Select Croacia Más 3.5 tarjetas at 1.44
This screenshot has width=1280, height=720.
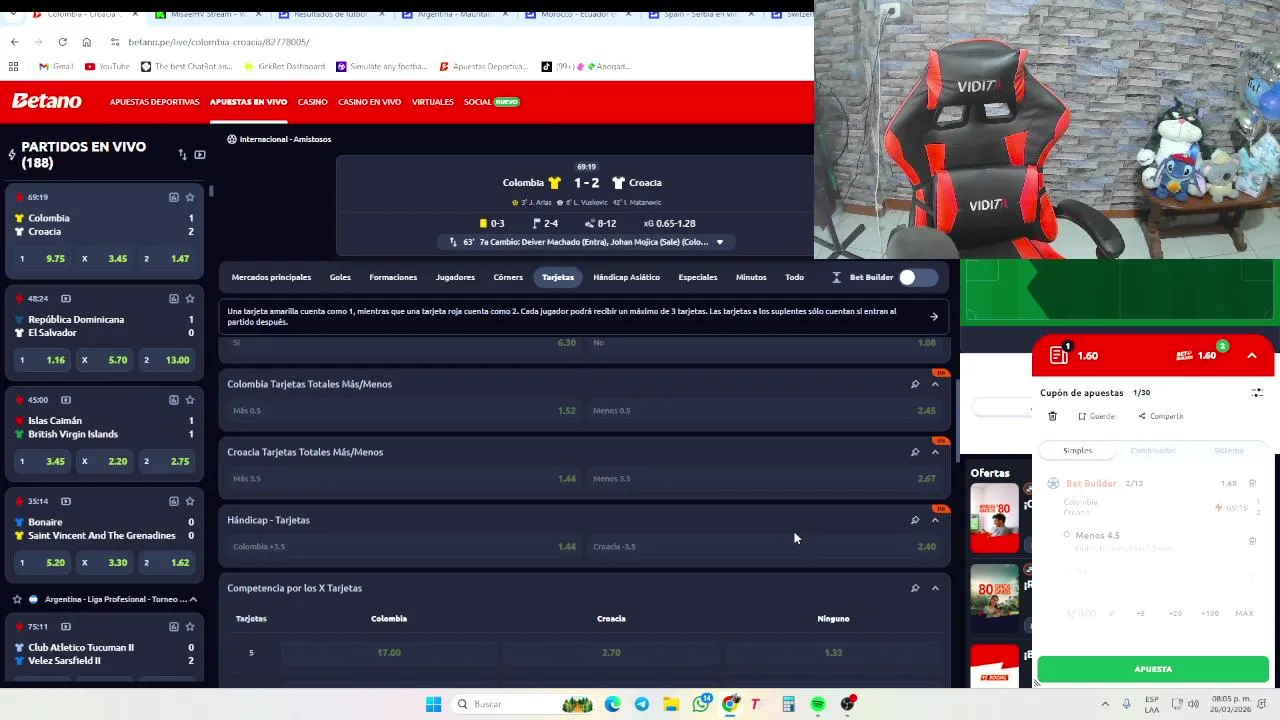coord(404,479)
